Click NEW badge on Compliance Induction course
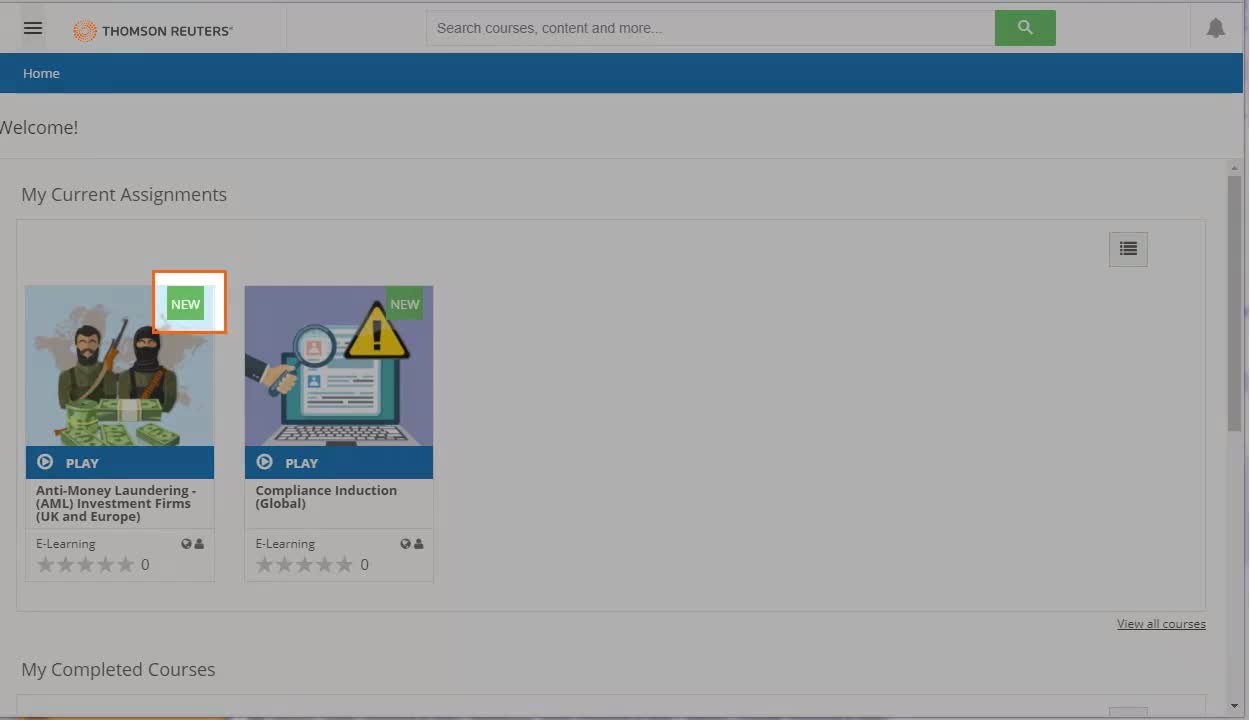 [405, 304]
